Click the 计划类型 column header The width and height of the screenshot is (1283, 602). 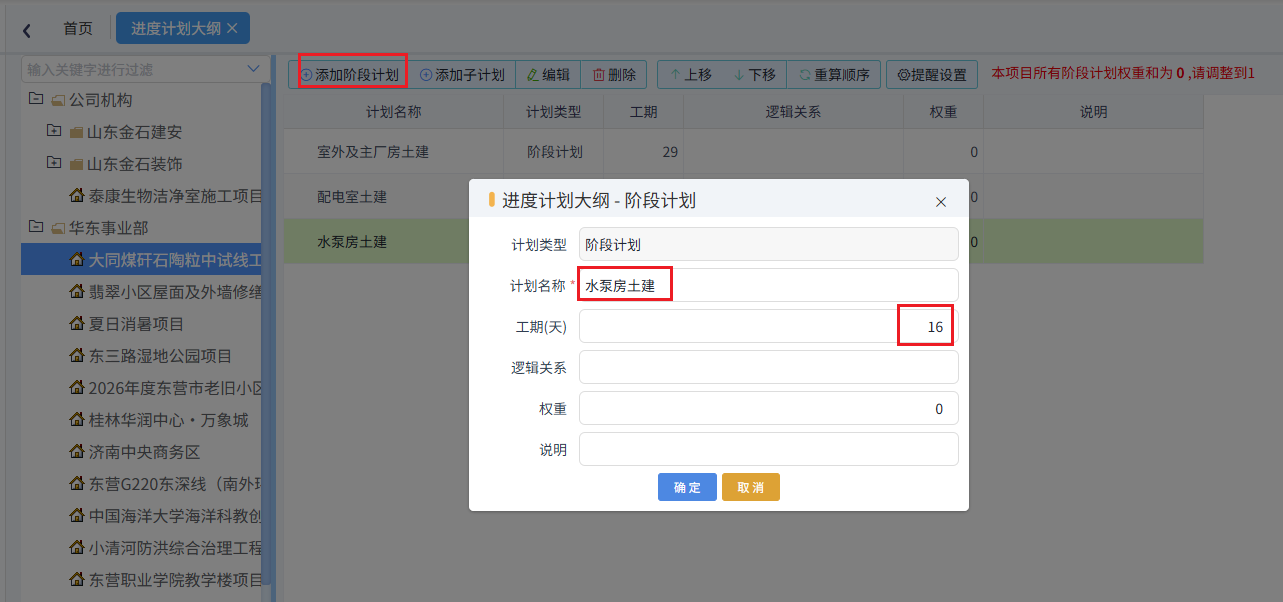(x=554, y=112)
